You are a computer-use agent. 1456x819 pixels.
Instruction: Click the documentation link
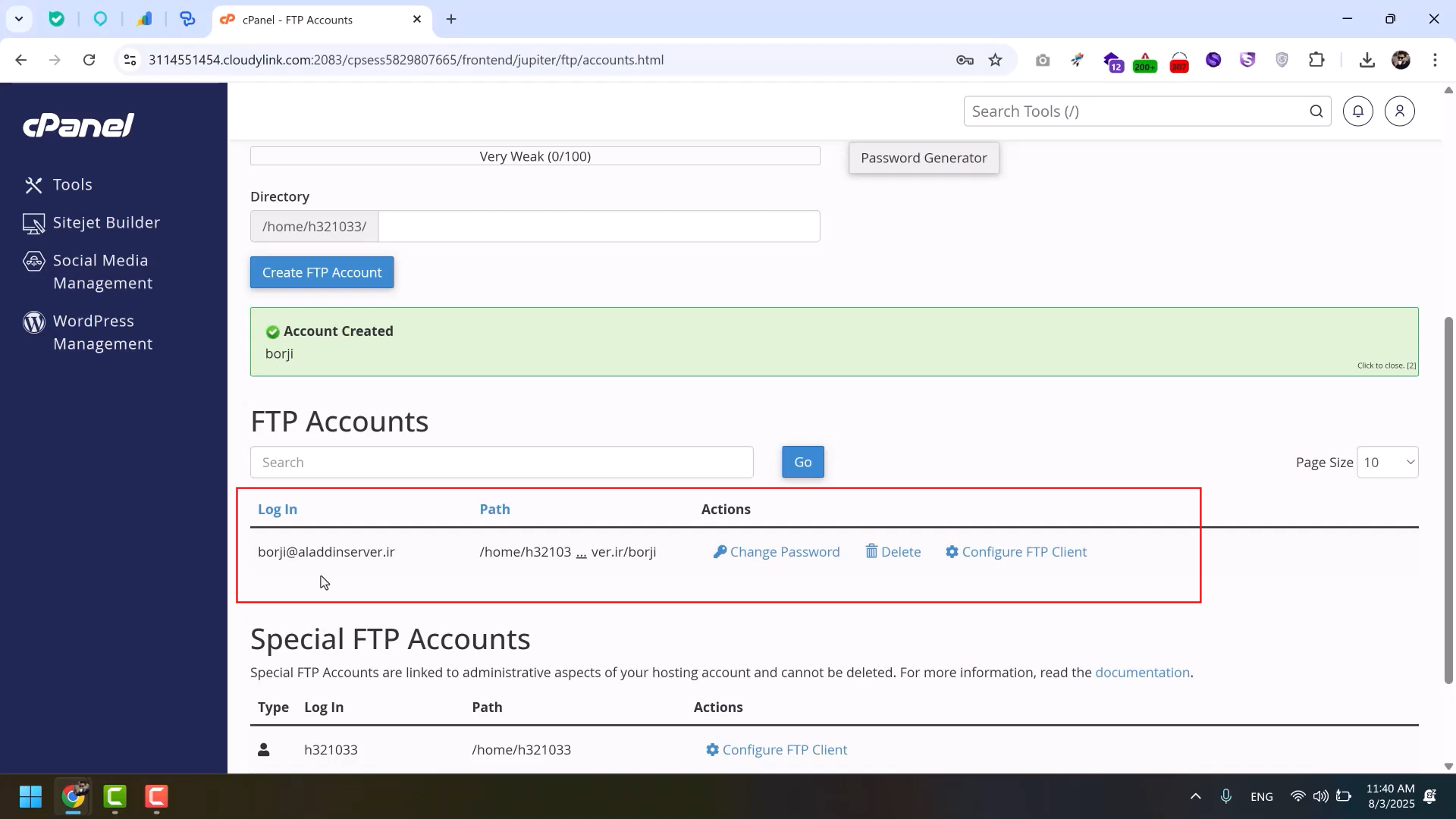[1142, 673]
